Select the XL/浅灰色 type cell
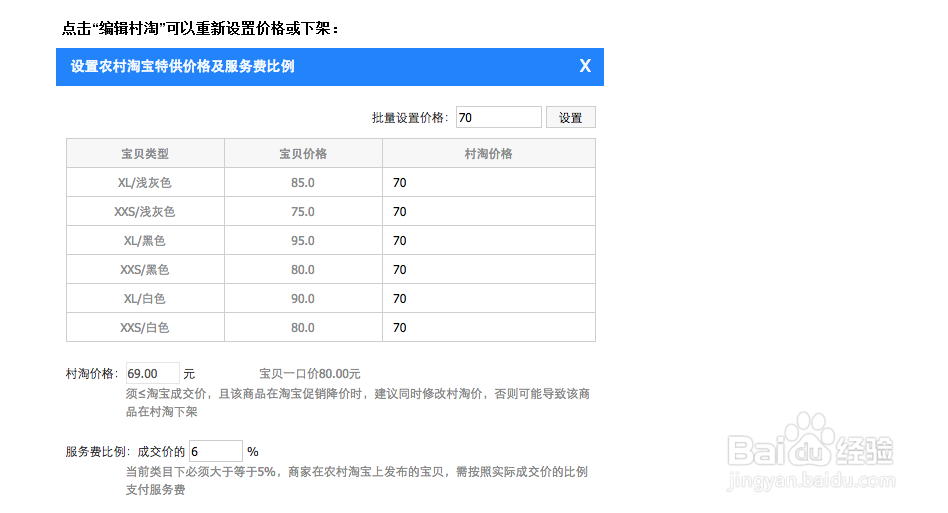This screenshot has width=948, height=513. pyautogui.click(x=145, y=182)
